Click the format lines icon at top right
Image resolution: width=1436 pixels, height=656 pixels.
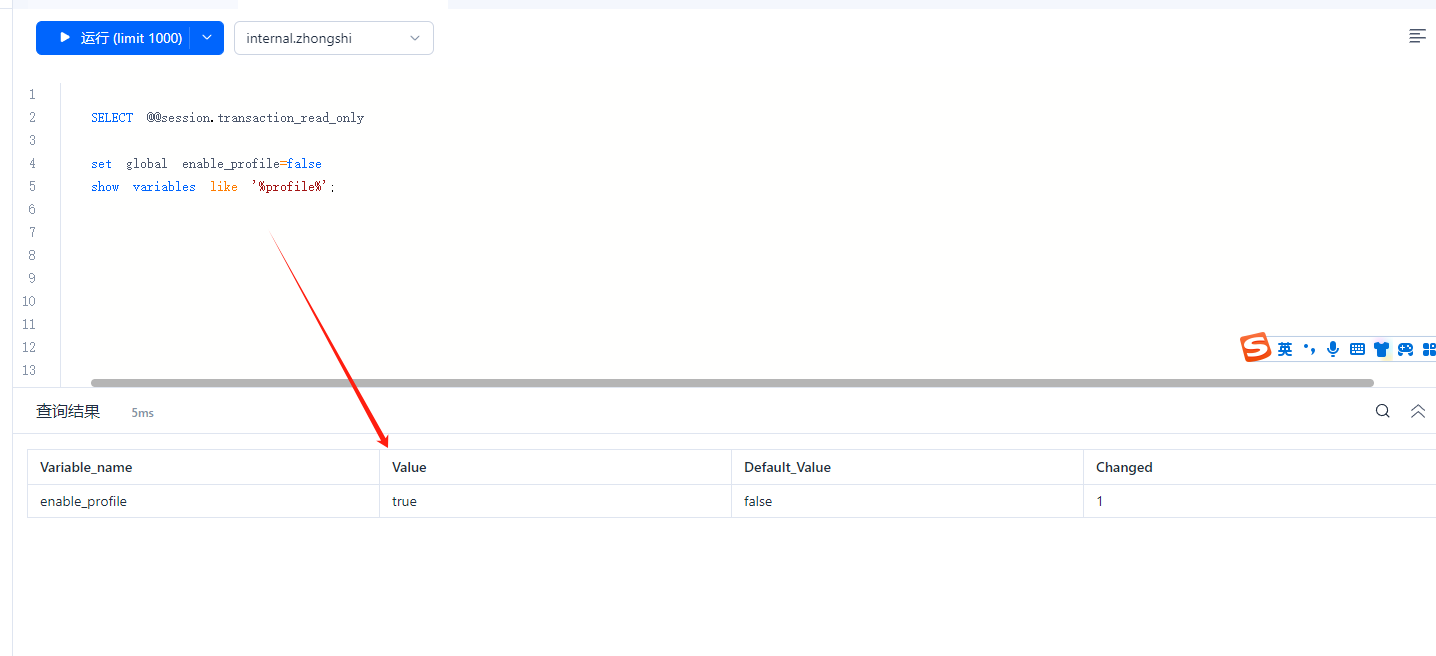coord(1417,36)
